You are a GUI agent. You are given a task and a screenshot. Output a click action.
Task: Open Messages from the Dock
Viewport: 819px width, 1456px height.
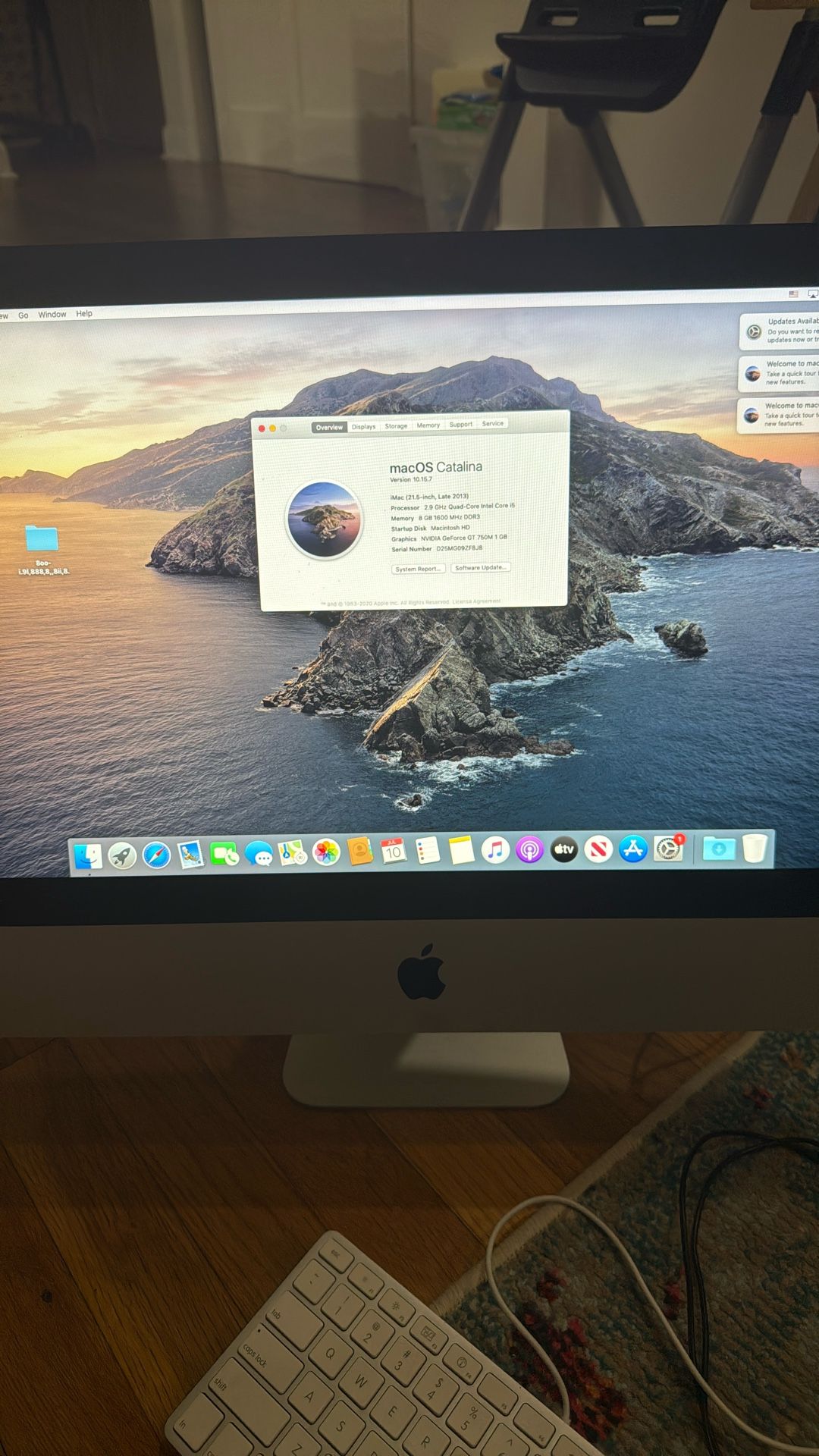click(259, 855)
